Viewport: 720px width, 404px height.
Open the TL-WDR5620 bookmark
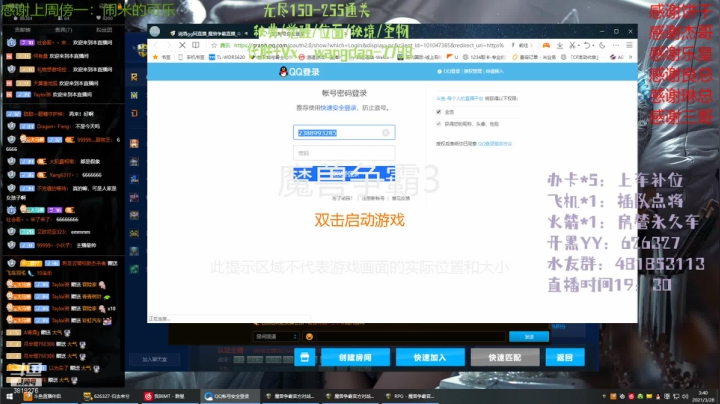click(x=227, y=57)
